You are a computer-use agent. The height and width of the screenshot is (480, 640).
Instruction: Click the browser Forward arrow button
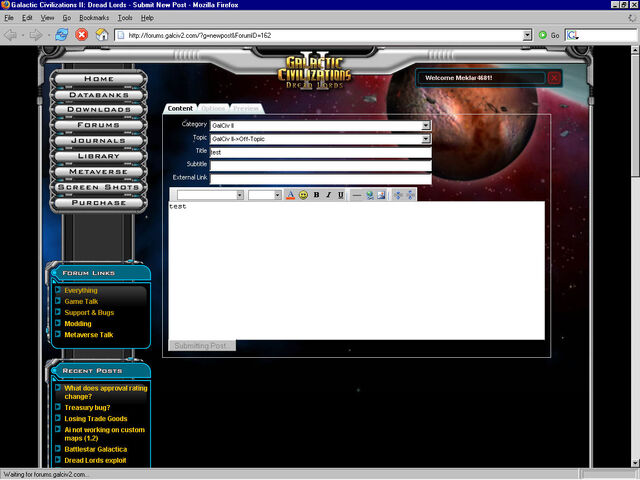click(36, 35)
